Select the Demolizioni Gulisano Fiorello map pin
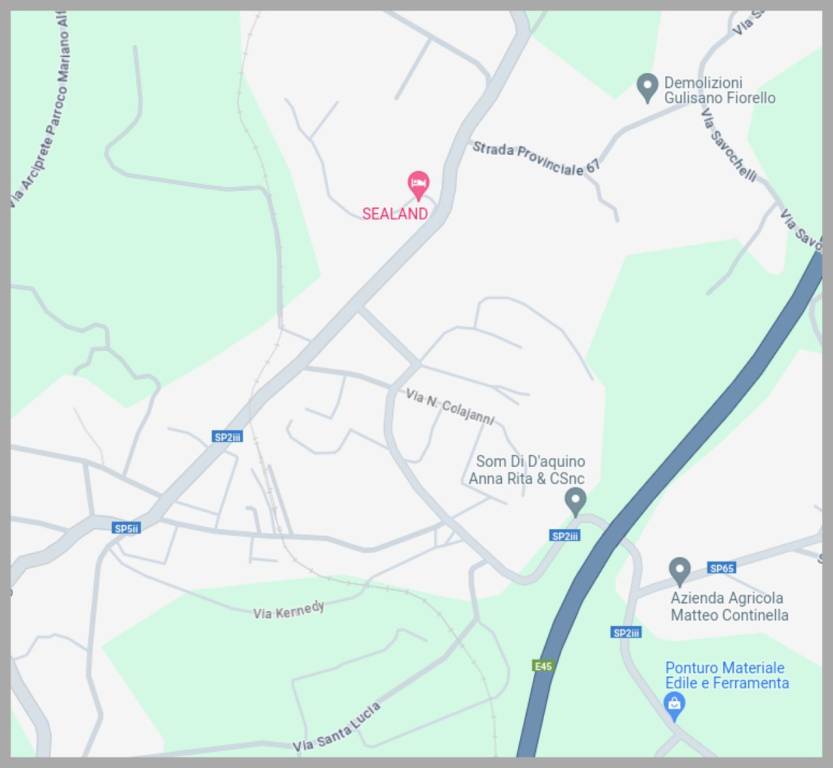833x768 pixels. click(647, 88)
